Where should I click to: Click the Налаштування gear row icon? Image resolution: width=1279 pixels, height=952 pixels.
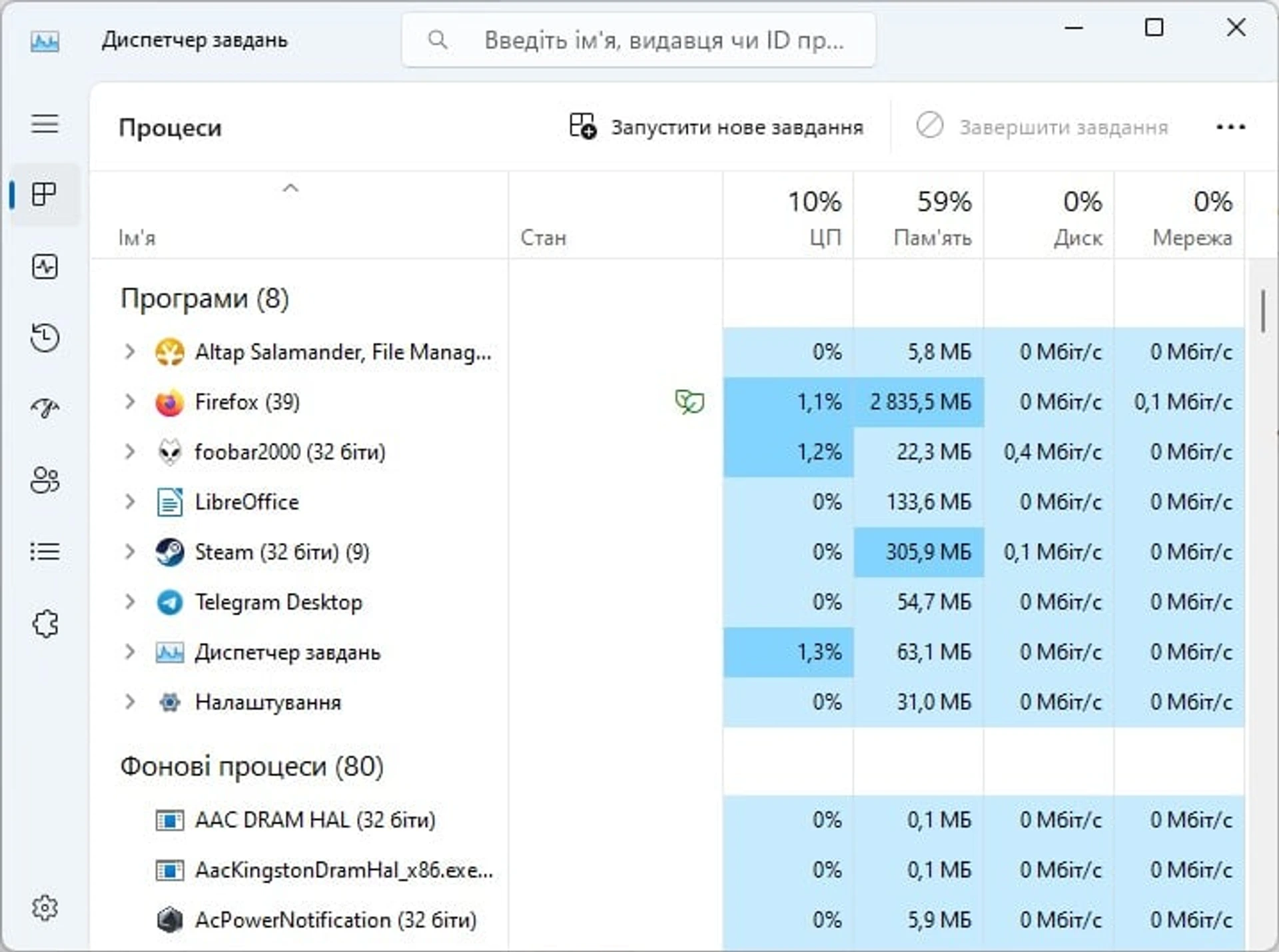169,702
